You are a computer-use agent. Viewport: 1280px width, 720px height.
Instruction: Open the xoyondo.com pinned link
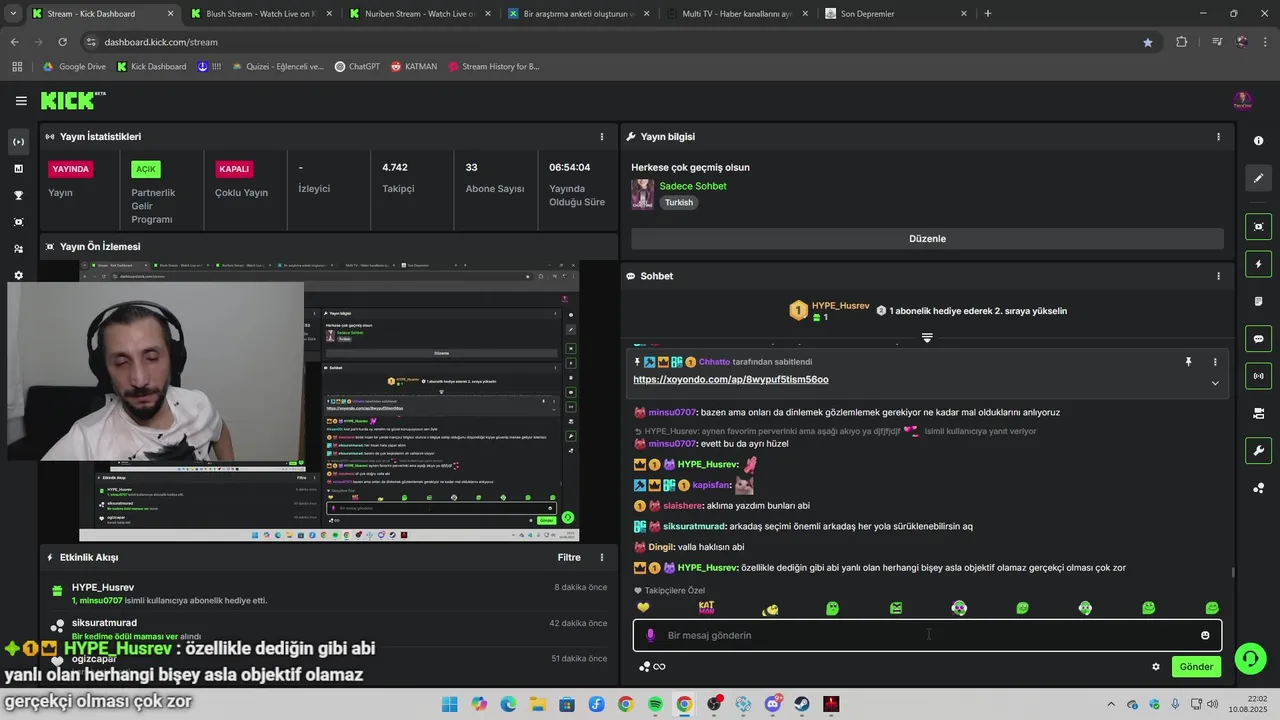[x=730, y=380]
